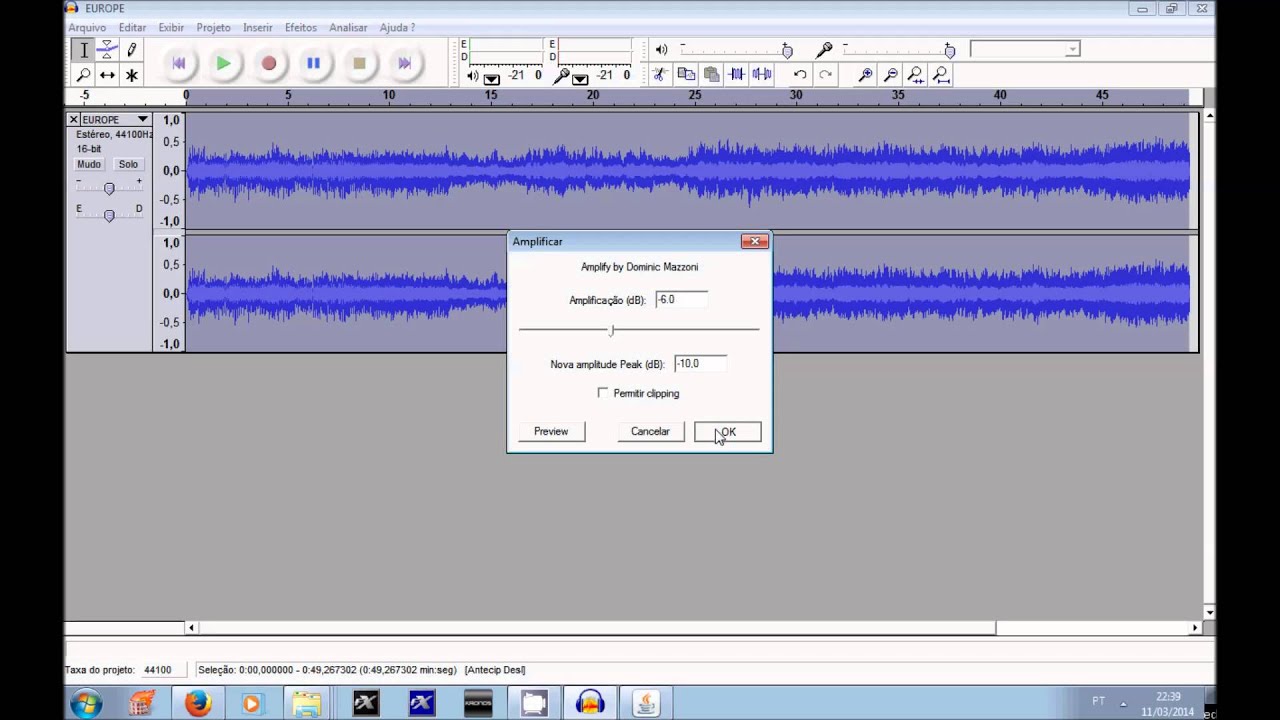1280x720 pixels.
Task: Click the Undo arrow icon
Action: 800,75
